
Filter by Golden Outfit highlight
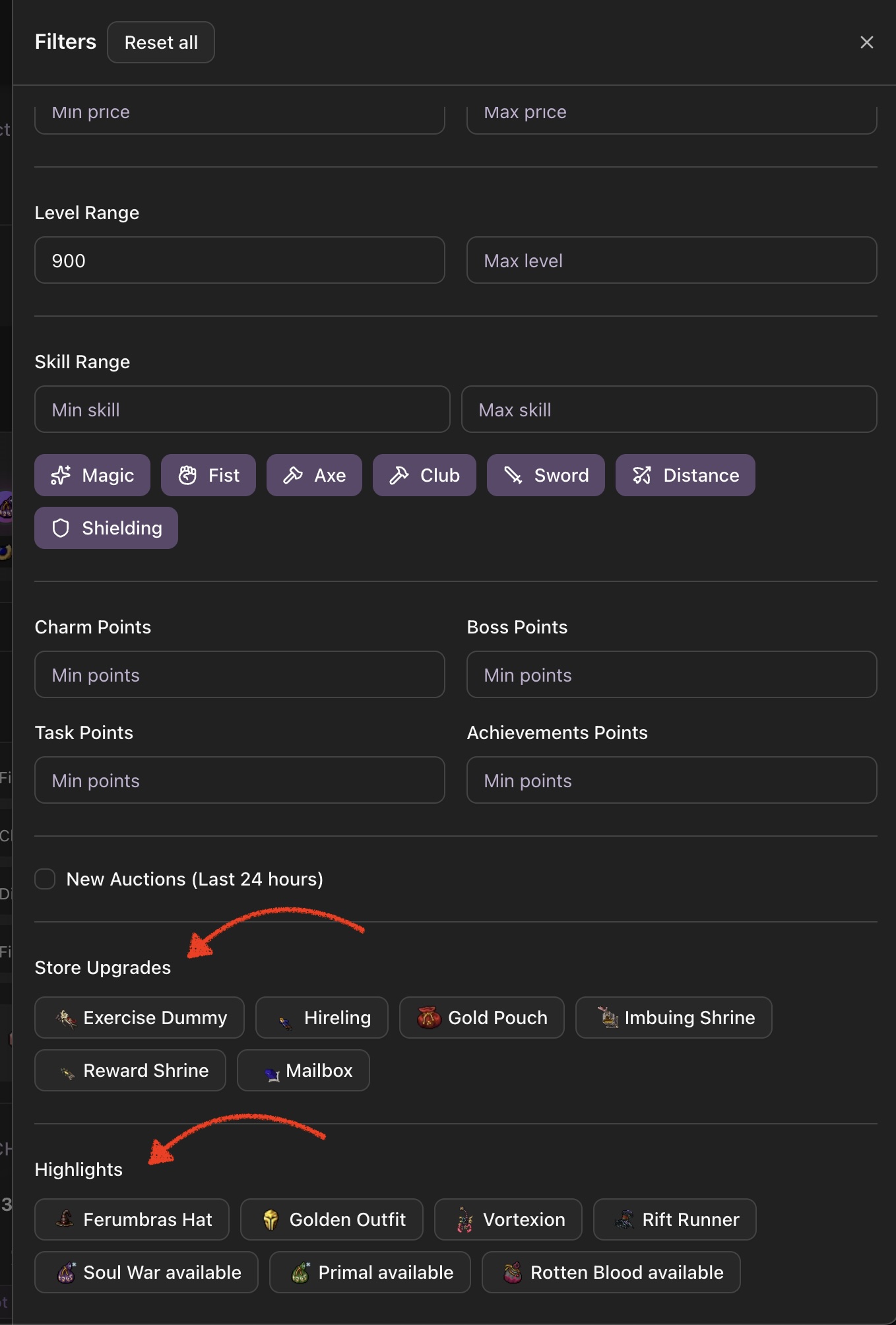click(x=332, y=1219)
